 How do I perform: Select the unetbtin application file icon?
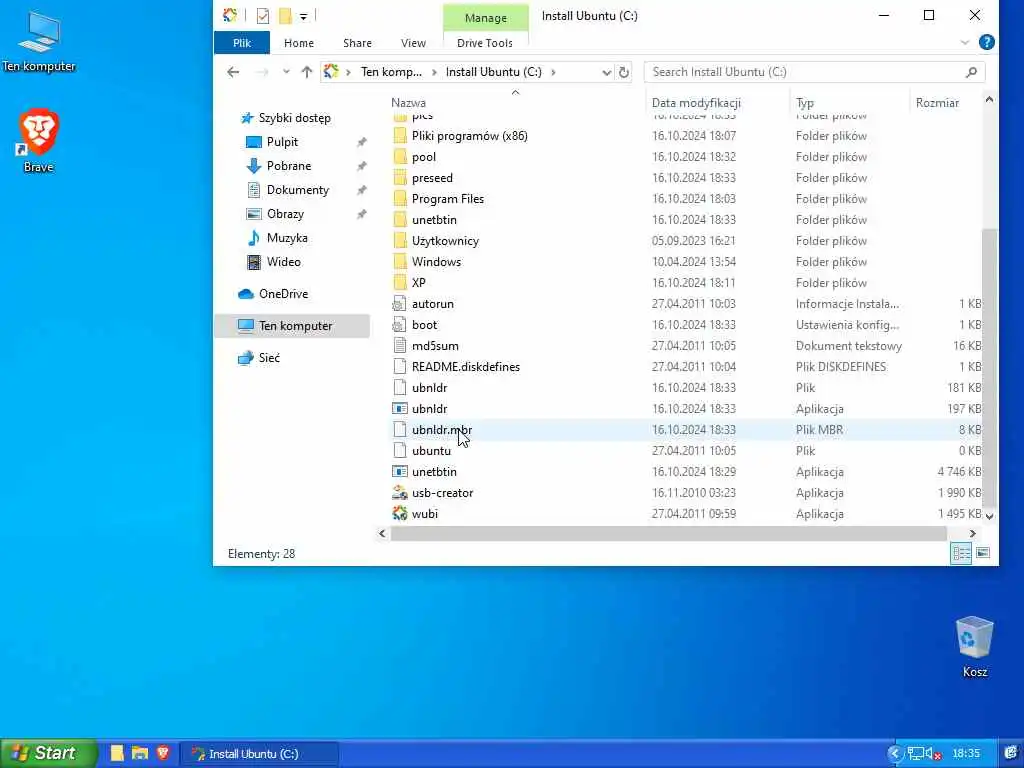click(400, 472)
